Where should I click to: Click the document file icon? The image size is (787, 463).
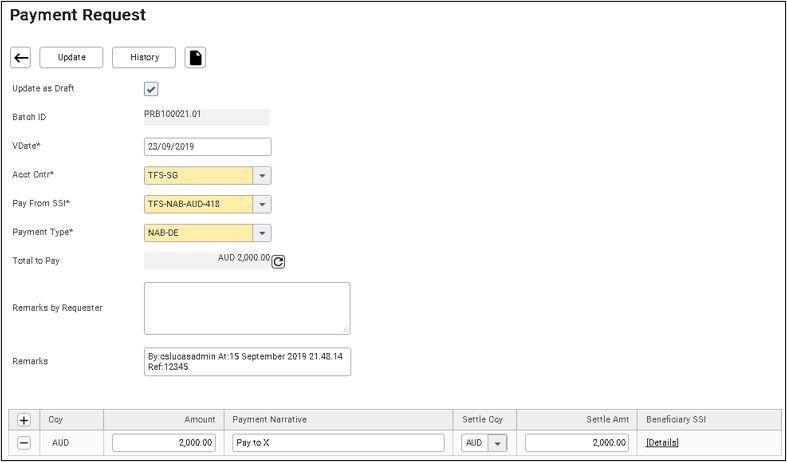click(196, 58)
